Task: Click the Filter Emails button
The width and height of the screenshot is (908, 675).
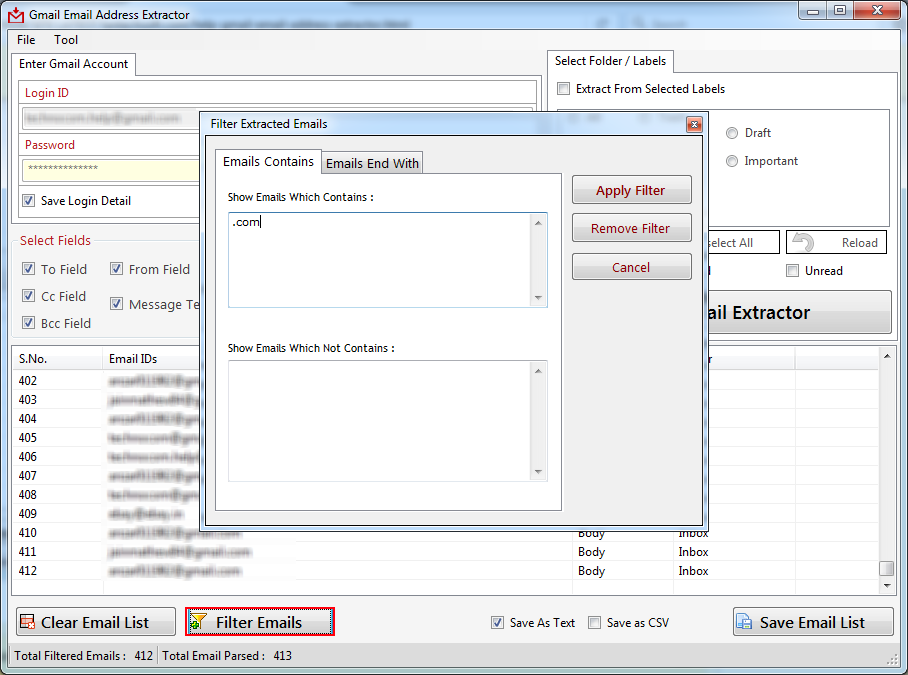Action: point(259,622)
